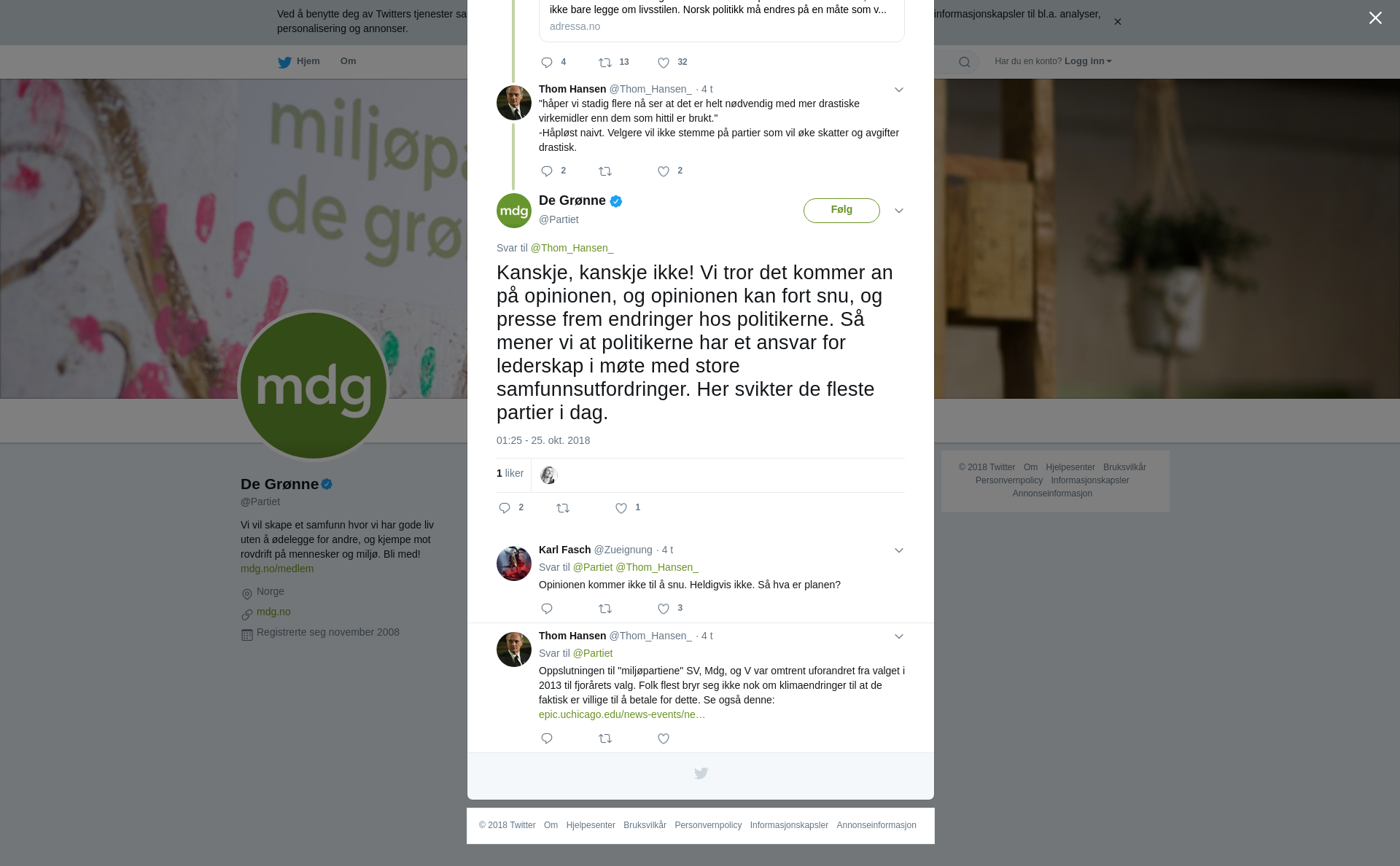The height and width of the screenshot is (866, 1400).
Task: Open the Logg inn dropdown
Action: click(x=1087, y=61)
